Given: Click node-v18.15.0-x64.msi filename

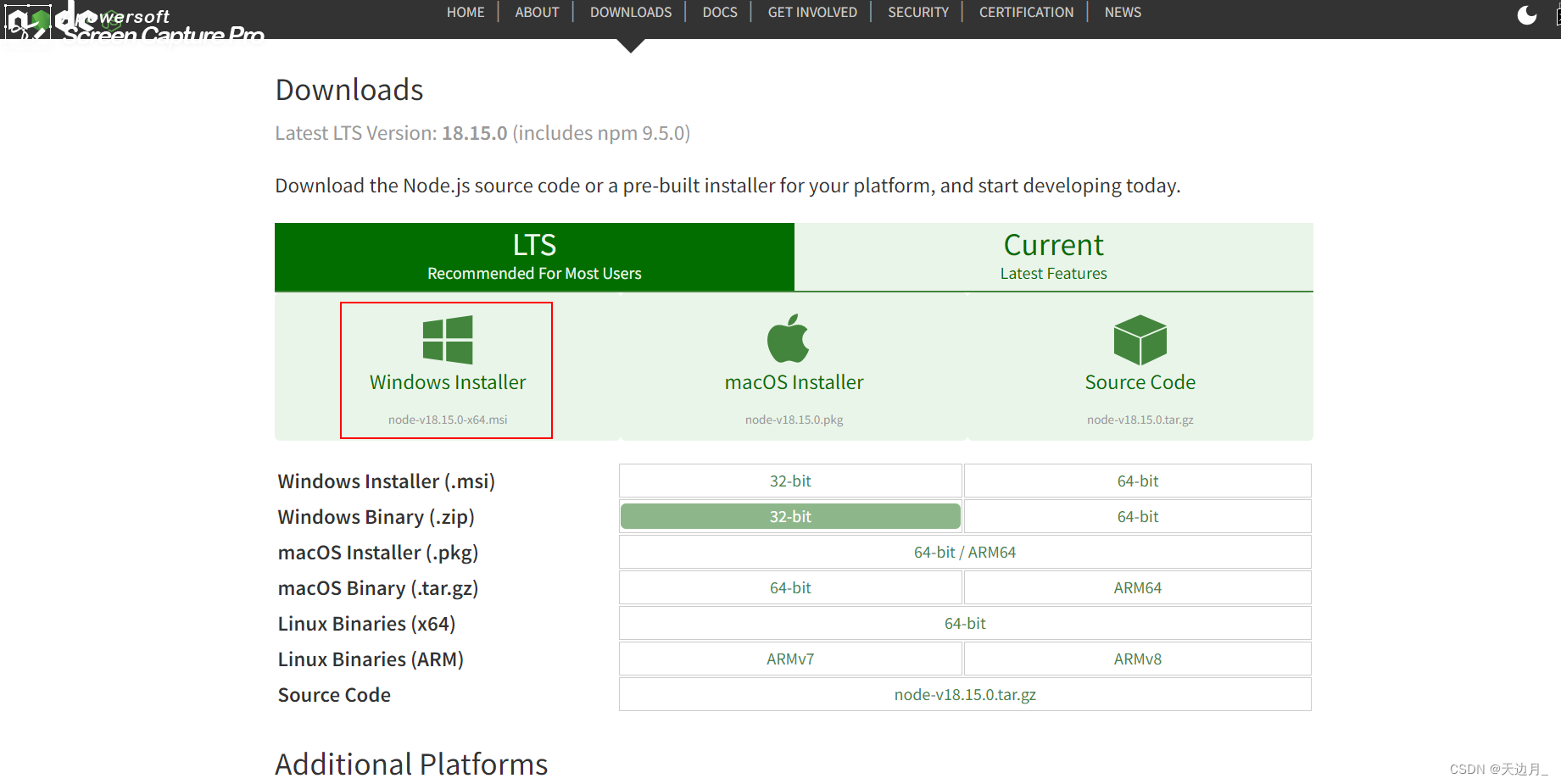Looking at the screenshot, I should (x=448, y=420).
